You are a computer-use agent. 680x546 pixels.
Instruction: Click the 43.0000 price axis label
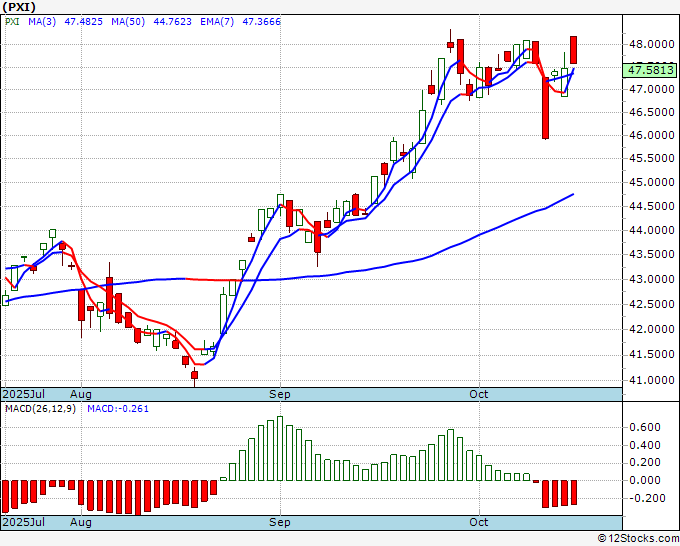click(x=652, y=279)
